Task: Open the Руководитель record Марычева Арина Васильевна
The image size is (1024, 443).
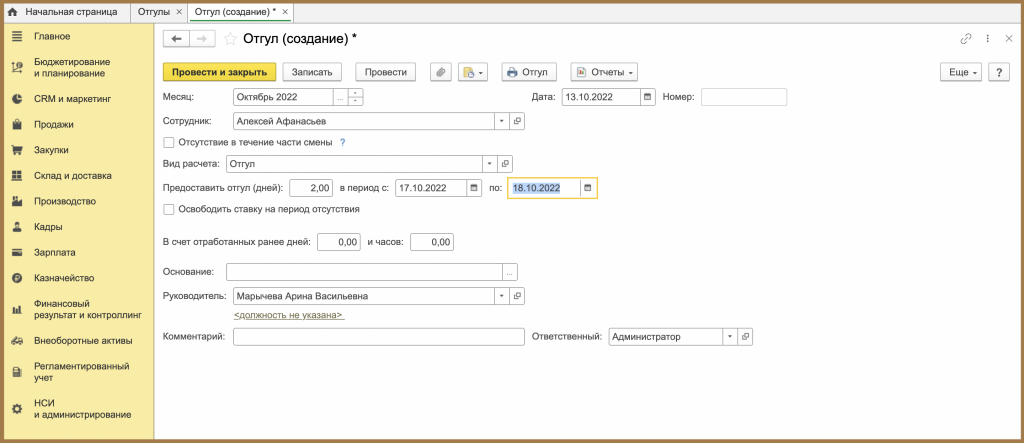Action: [517, 296]
